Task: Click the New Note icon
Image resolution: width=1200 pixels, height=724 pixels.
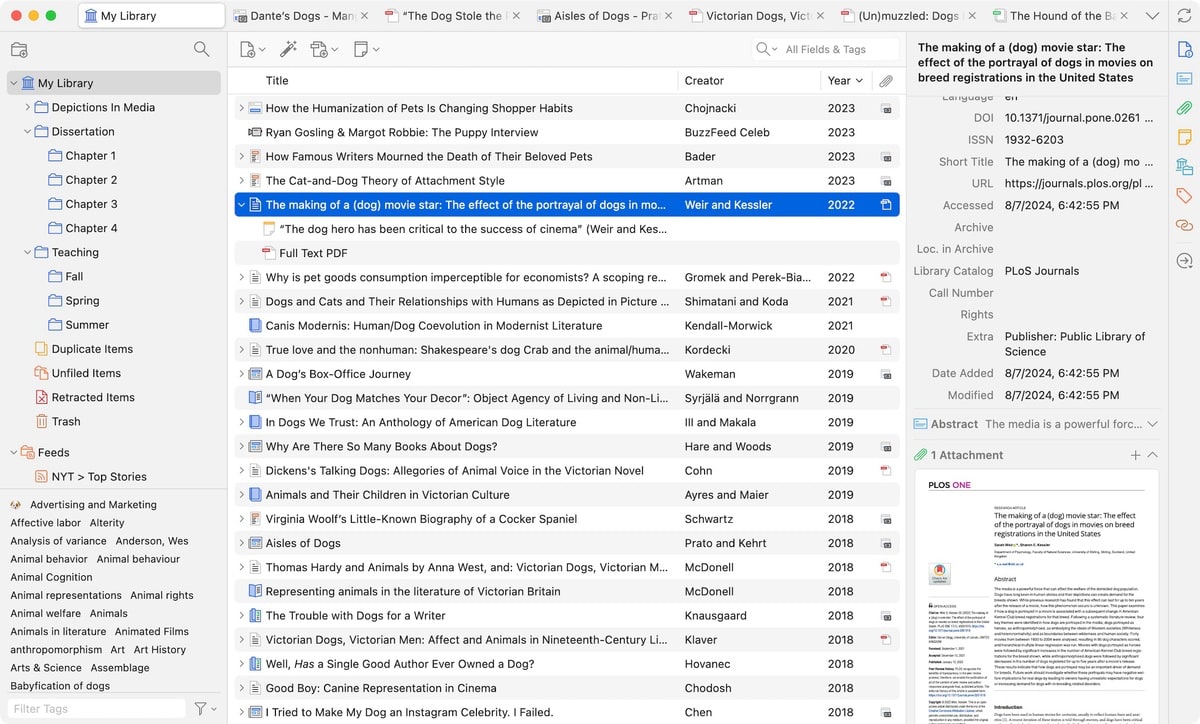Action: click(x=362, y=48)
